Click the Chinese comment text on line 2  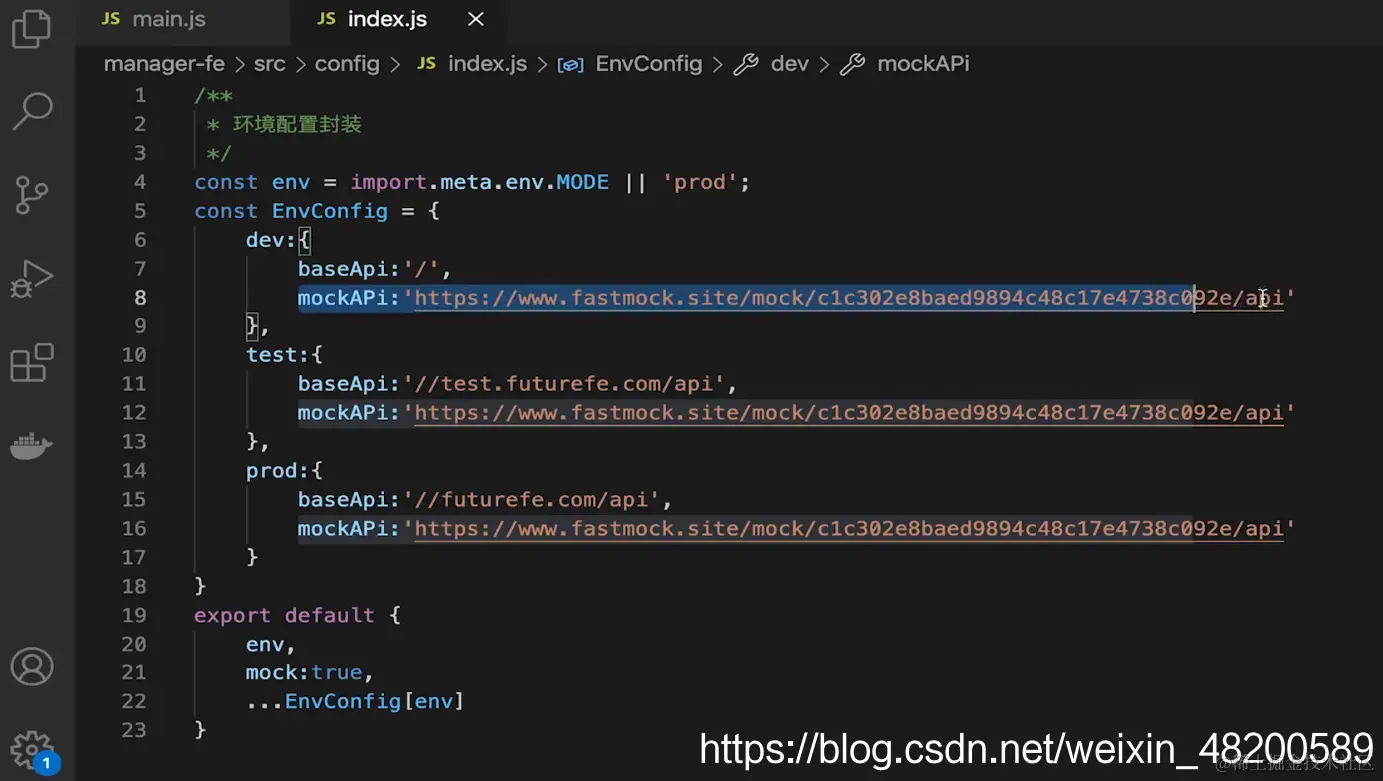297,125
